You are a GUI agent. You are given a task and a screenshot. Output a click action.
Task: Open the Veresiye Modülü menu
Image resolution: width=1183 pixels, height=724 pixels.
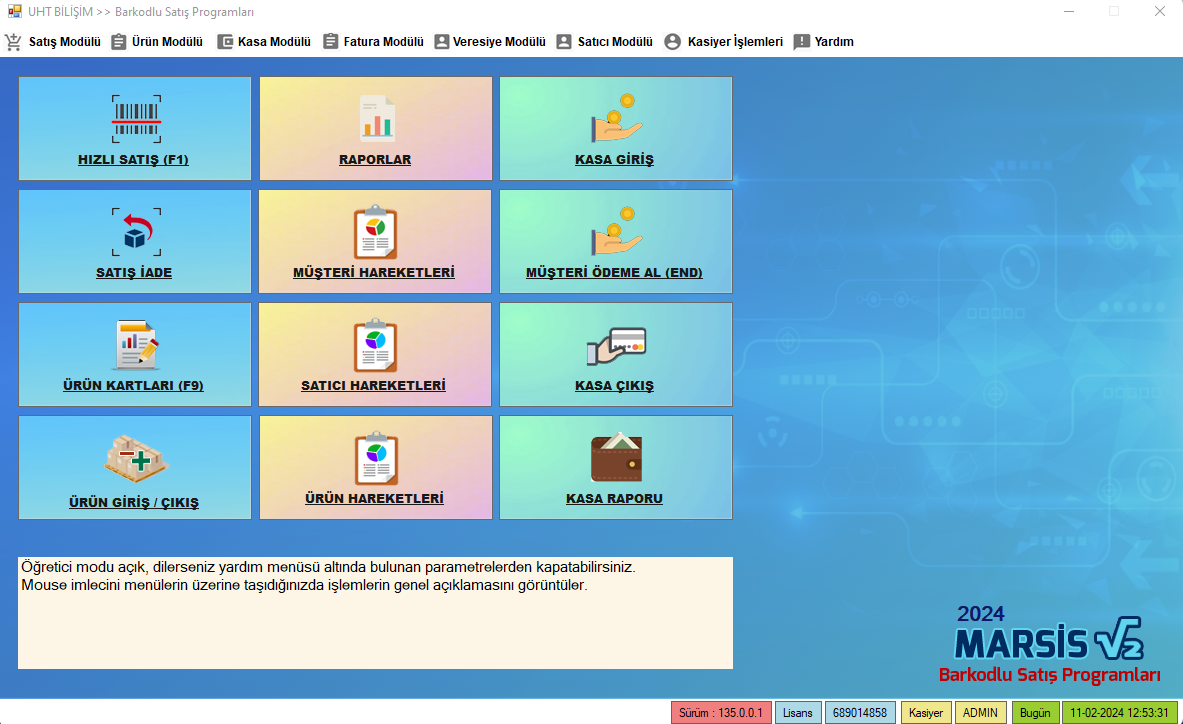(x=490, y=42)
